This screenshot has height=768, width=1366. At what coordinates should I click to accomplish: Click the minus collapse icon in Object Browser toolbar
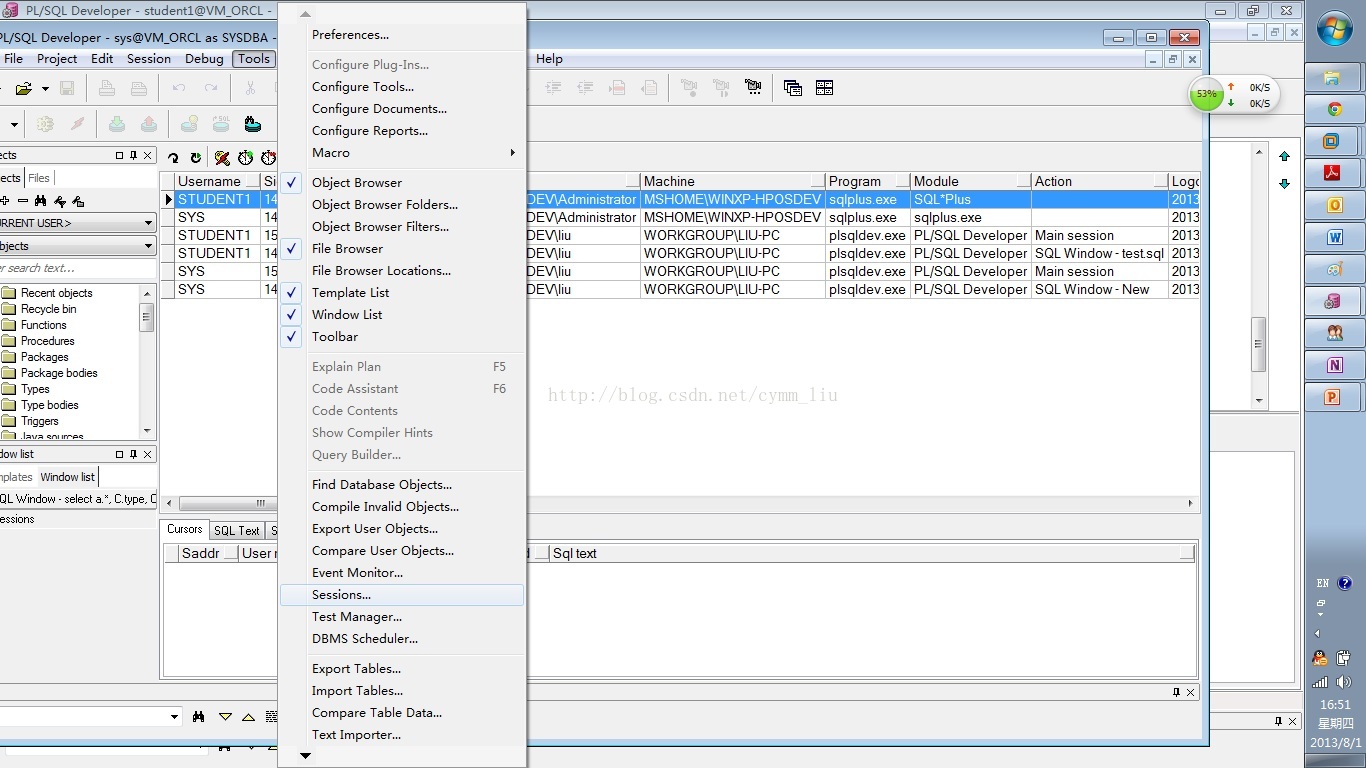23,201
